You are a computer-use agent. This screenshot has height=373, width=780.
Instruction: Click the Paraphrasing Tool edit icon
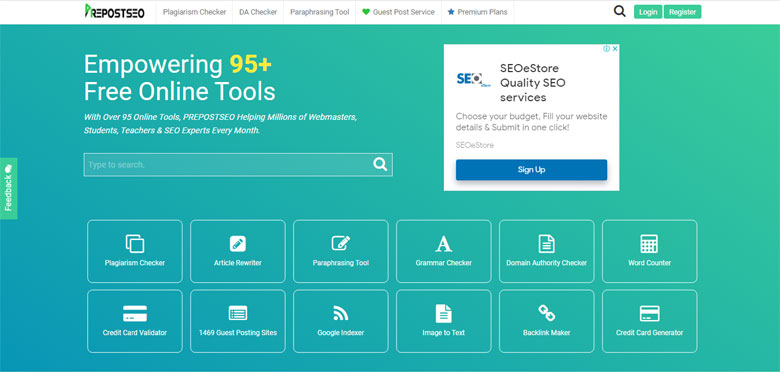[x=341, y=243]
